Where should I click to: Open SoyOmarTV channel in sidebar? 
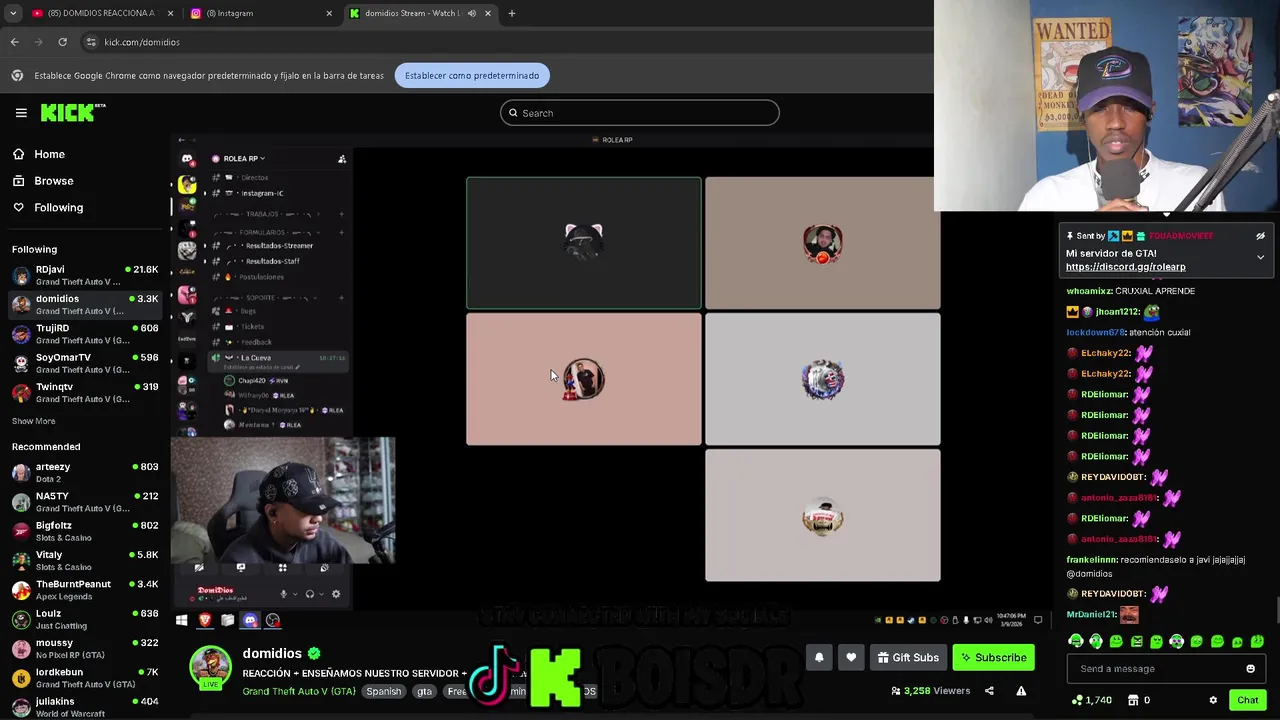tap(85, 363)
